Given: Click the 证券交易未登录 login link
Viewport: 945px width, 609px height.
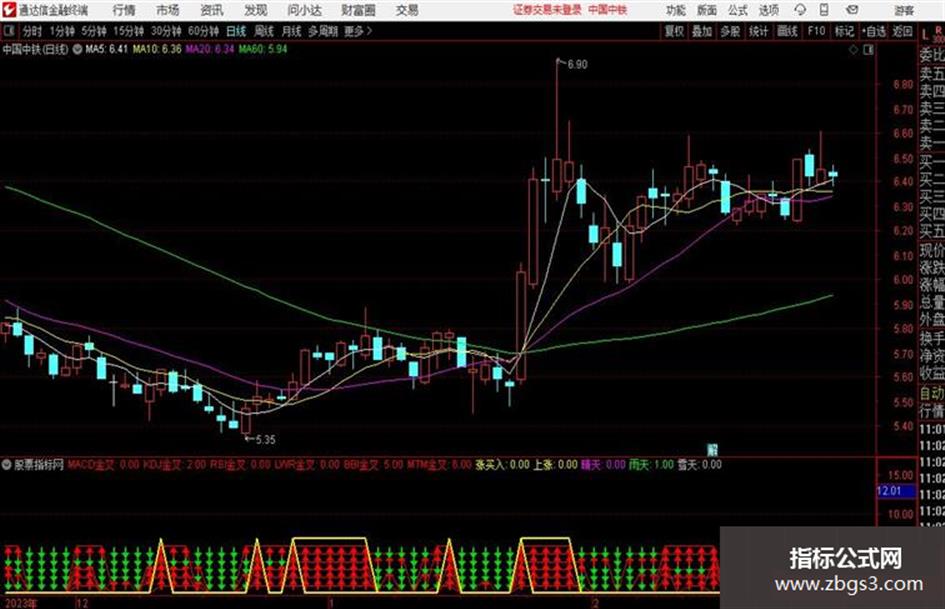Looking at the screenshot, I should 547,10.
